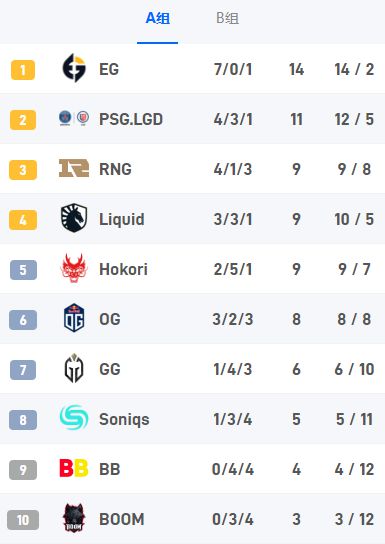
Task: Open the PSG.LGD team logo
Action: point(74,118)
